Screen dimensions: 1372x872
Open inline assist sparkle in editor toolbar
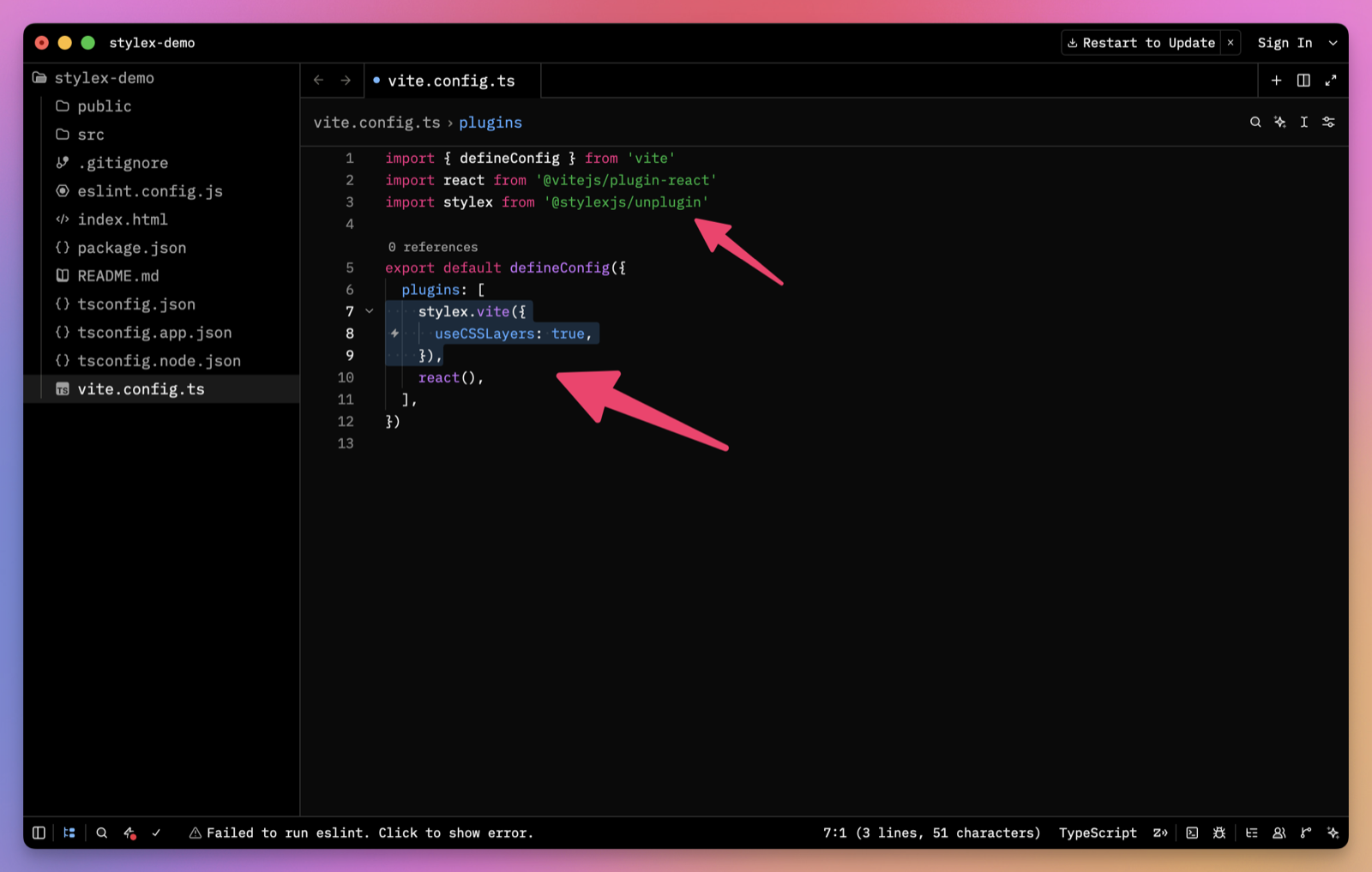tap(1279, 122)
